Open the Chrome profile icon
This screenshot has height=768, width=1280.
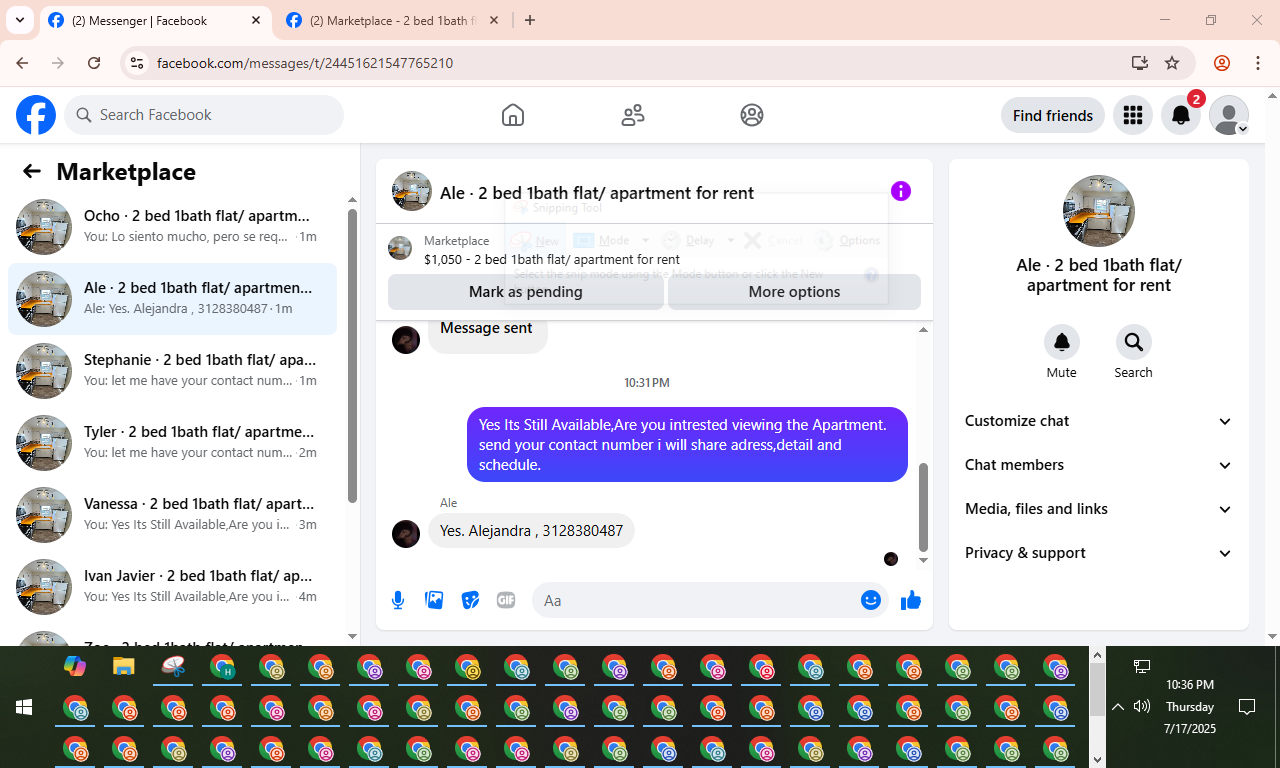pyautogui.click(x=1222, y=63)
